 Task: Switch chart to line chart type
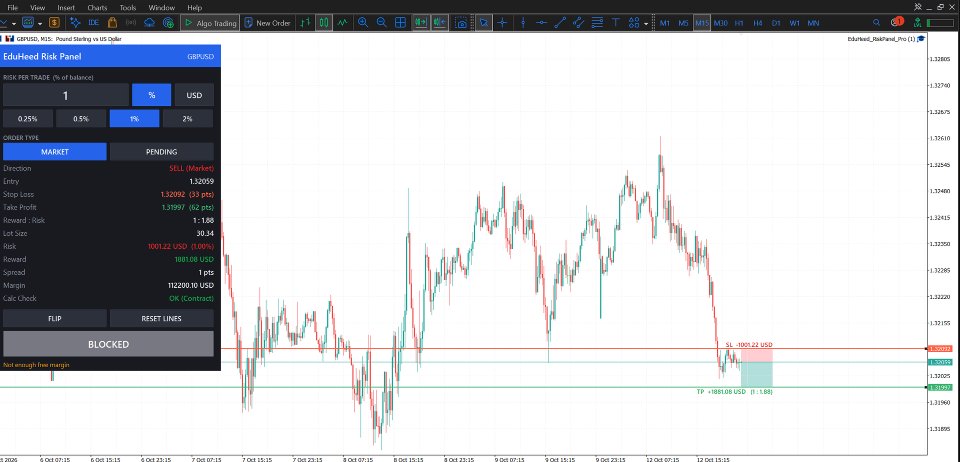[342, 23]
